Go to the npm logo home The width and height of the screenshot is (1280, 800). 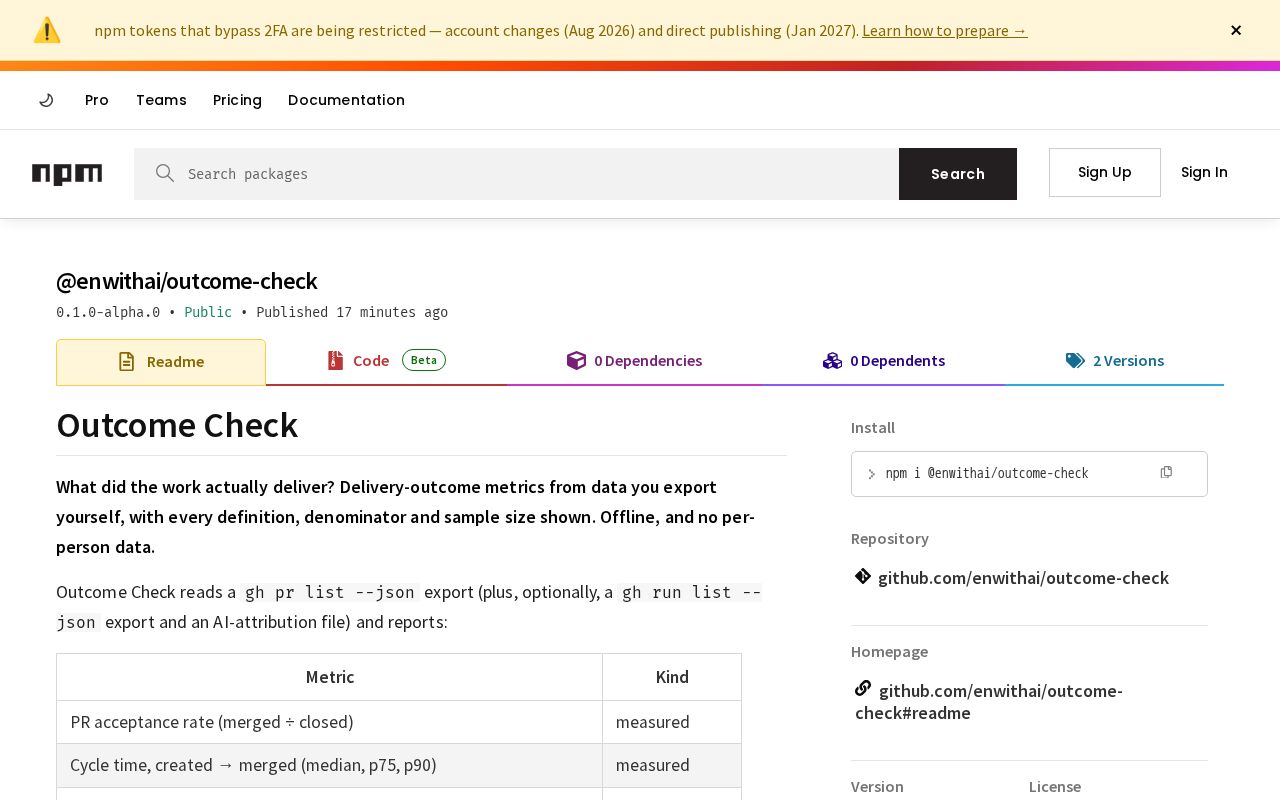tap(67, 174)
